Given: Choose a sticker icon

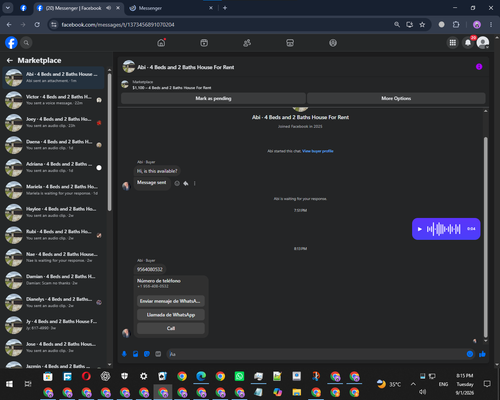Looking at the screenshot, I should coord(147,354).
